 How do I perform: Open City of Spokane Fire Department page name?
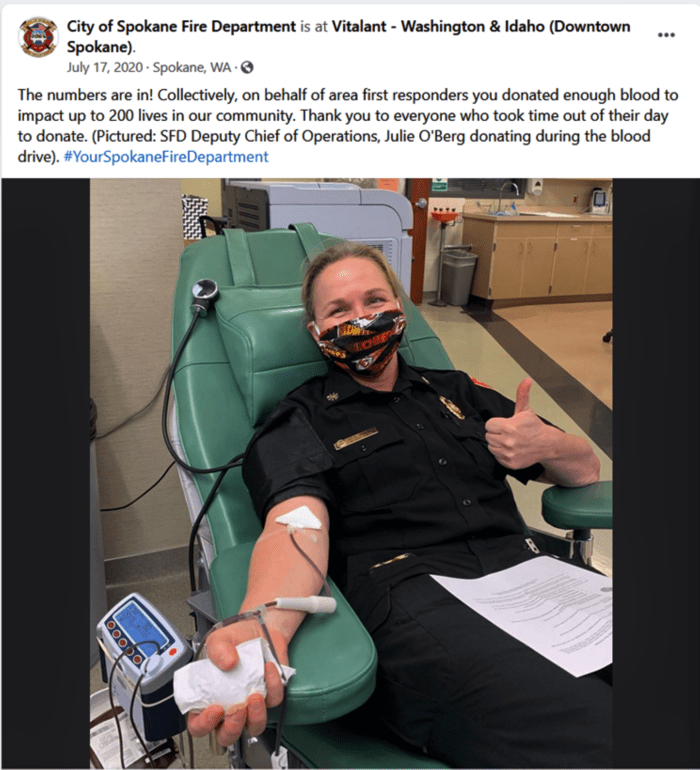tap(181, 27)
